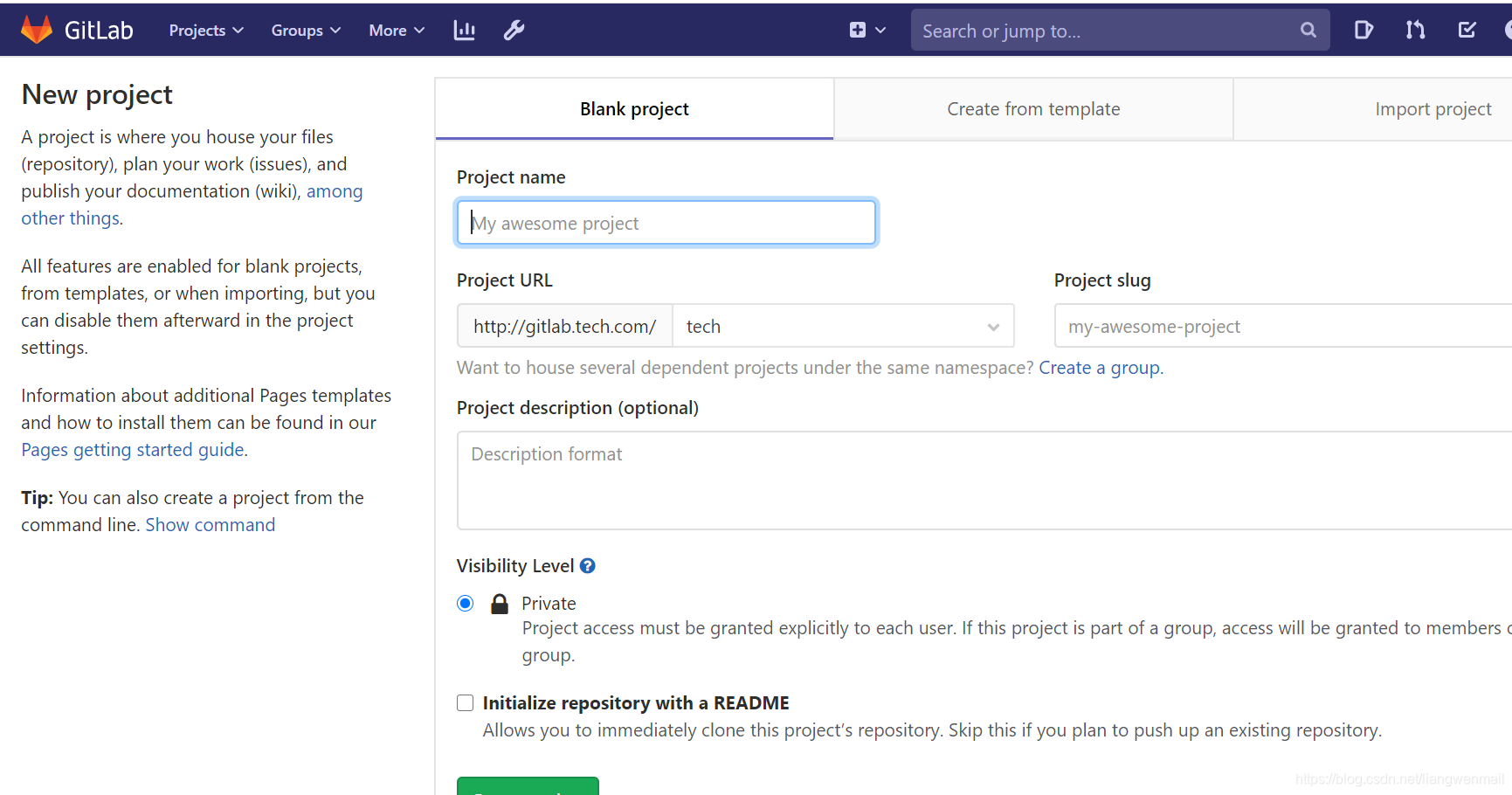Screen dimensions: 1512x795
Task: Enable Initialize repository with a README
Action: [465, 702]
